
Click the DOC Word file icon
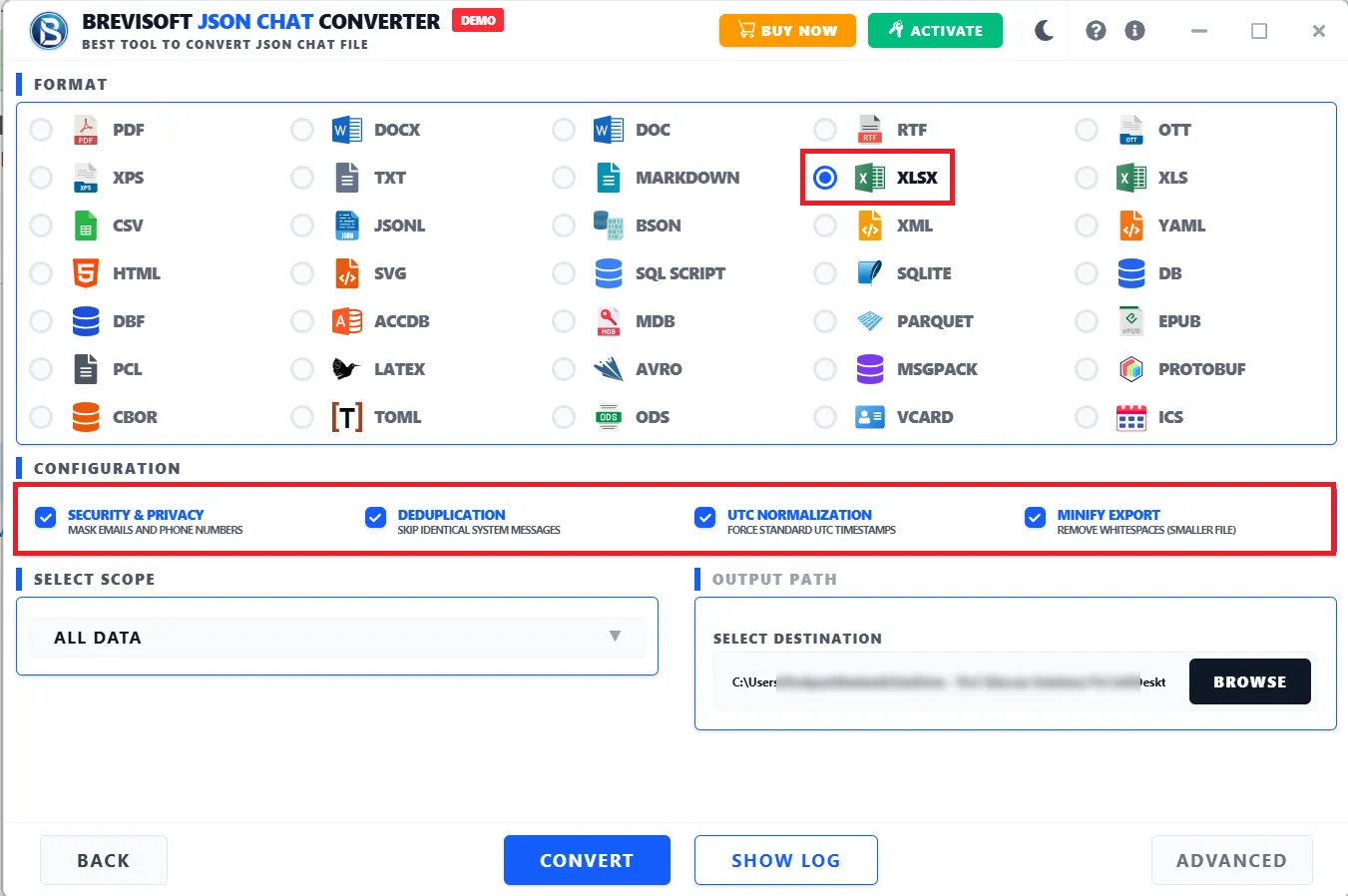(x=609, y=130)
